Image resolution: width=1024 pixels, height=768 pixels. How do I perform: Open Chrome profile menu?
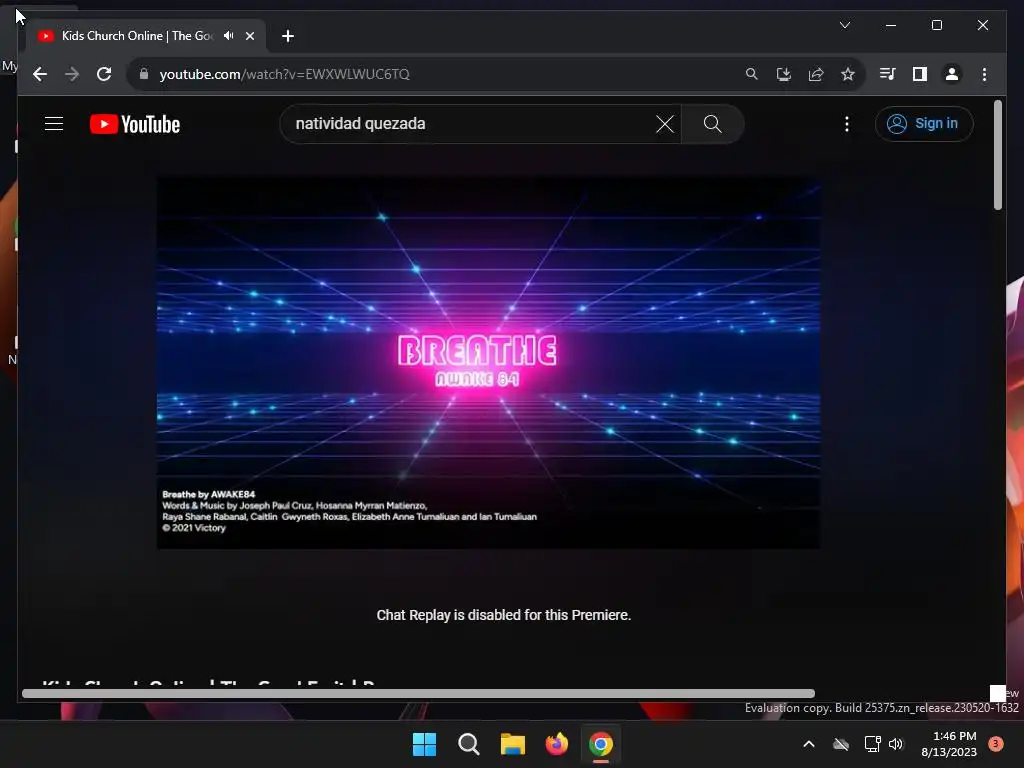point(952,74)
